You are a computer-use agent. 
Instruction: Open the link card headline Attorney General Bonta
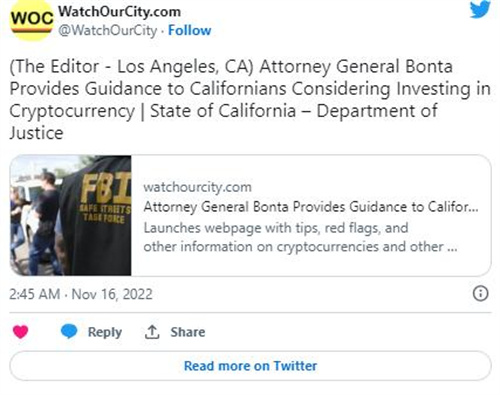click(311, 207)
